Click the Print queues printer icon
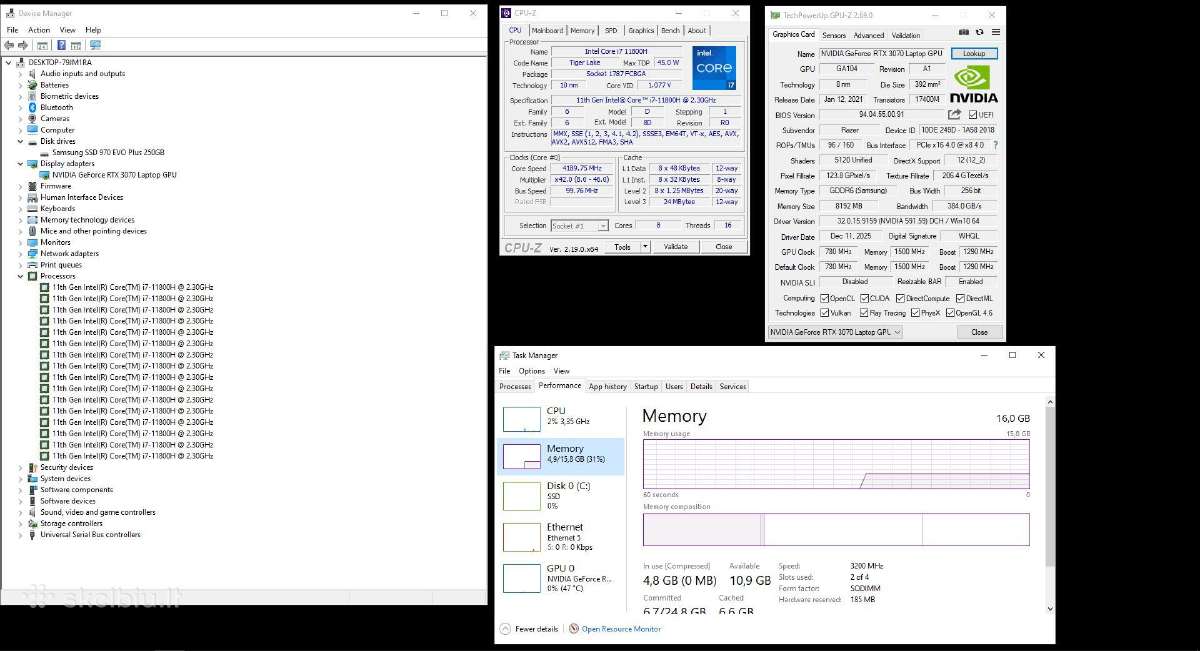Image resolution: width=1200 pixels, height=651 pixels. (32, 265)
